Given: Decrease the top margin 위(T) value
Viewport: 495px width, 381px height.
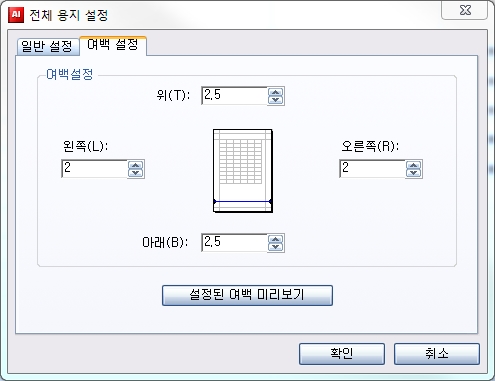Looking at the screenshot, I should point(276,100).
